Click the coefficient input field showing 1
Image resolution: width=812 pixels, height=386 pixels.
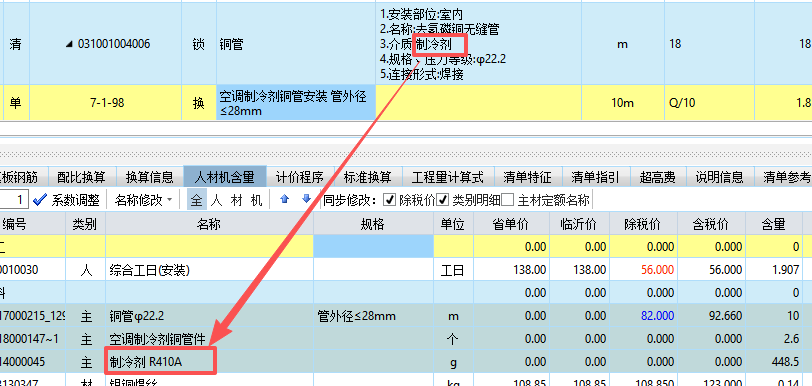14,200
